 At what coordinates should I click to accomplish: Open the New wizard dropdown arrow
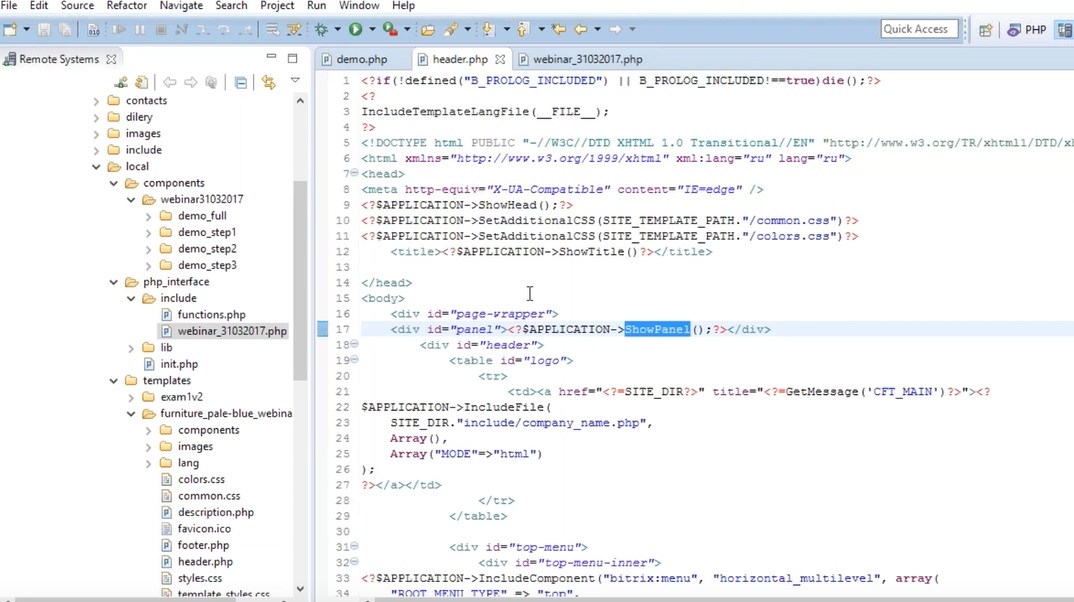27,29
